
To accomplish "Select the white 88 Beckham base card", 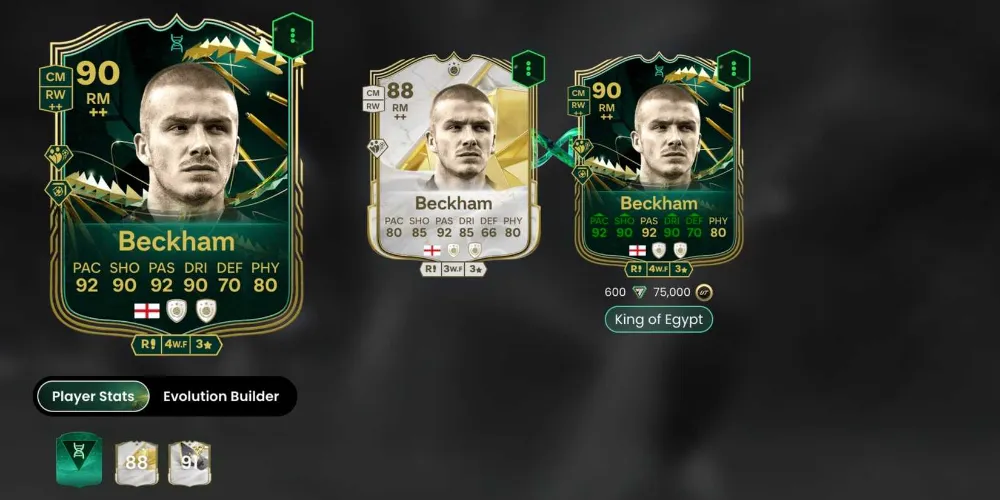I will click(454, 158).
